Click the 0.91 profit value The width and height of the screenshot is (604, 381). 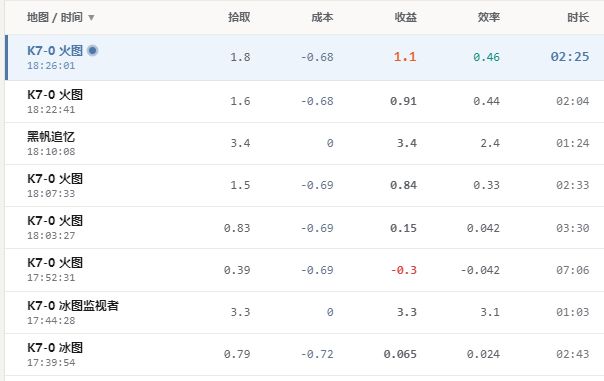[403, 101]
